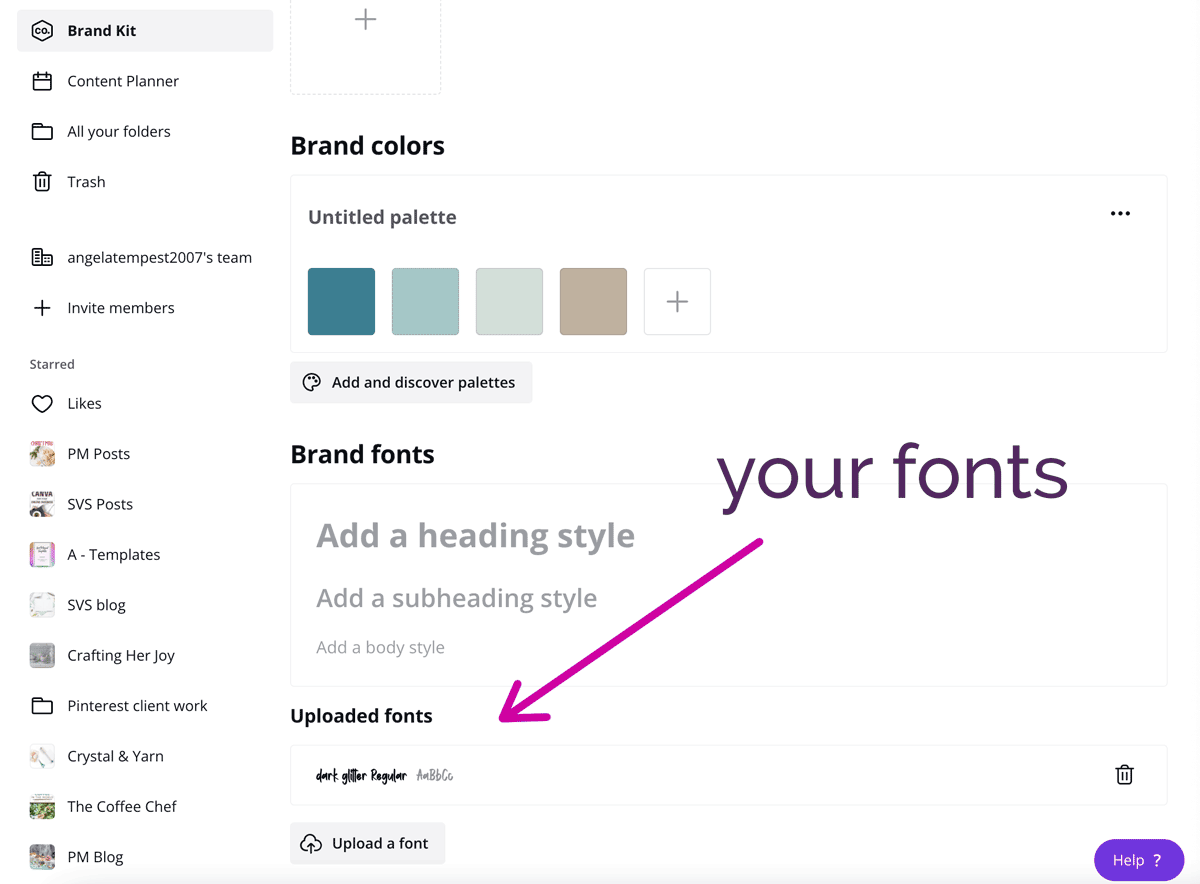Click the Content Planner calendar icon
Viewport: 1200px width, 884px height.
click(42, 81)
